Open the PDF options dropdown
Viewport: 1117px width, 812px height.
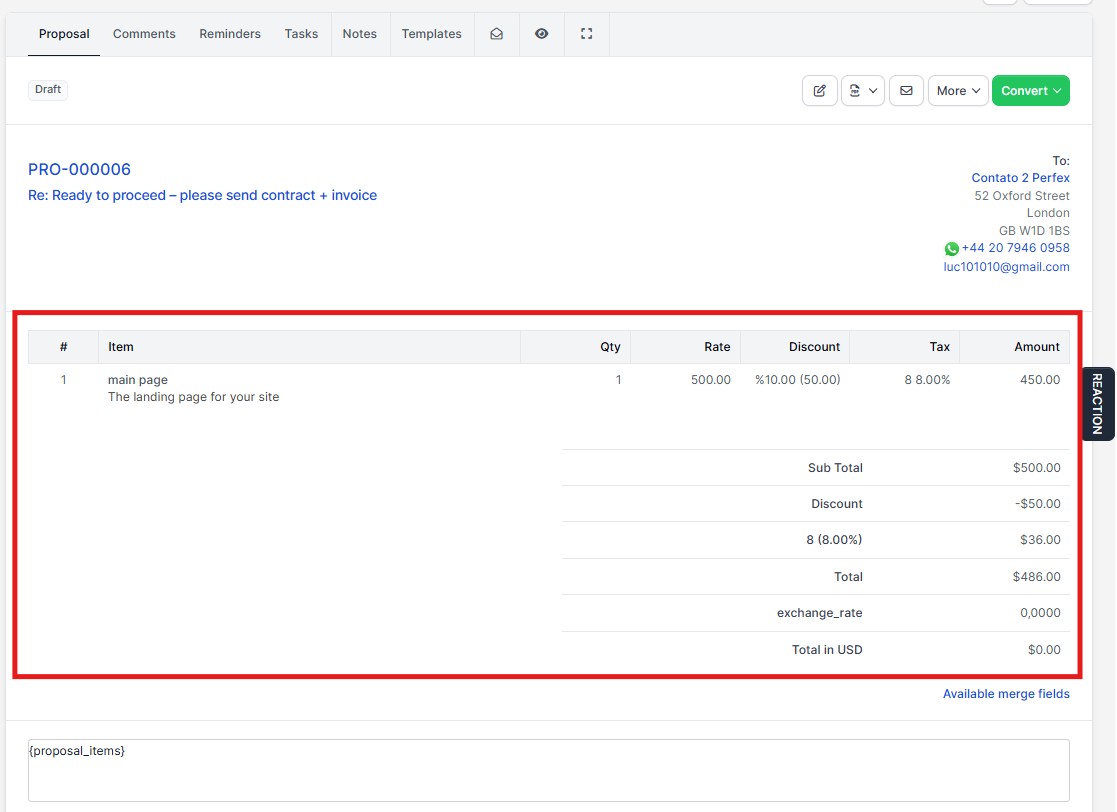(x=863, y=90)
